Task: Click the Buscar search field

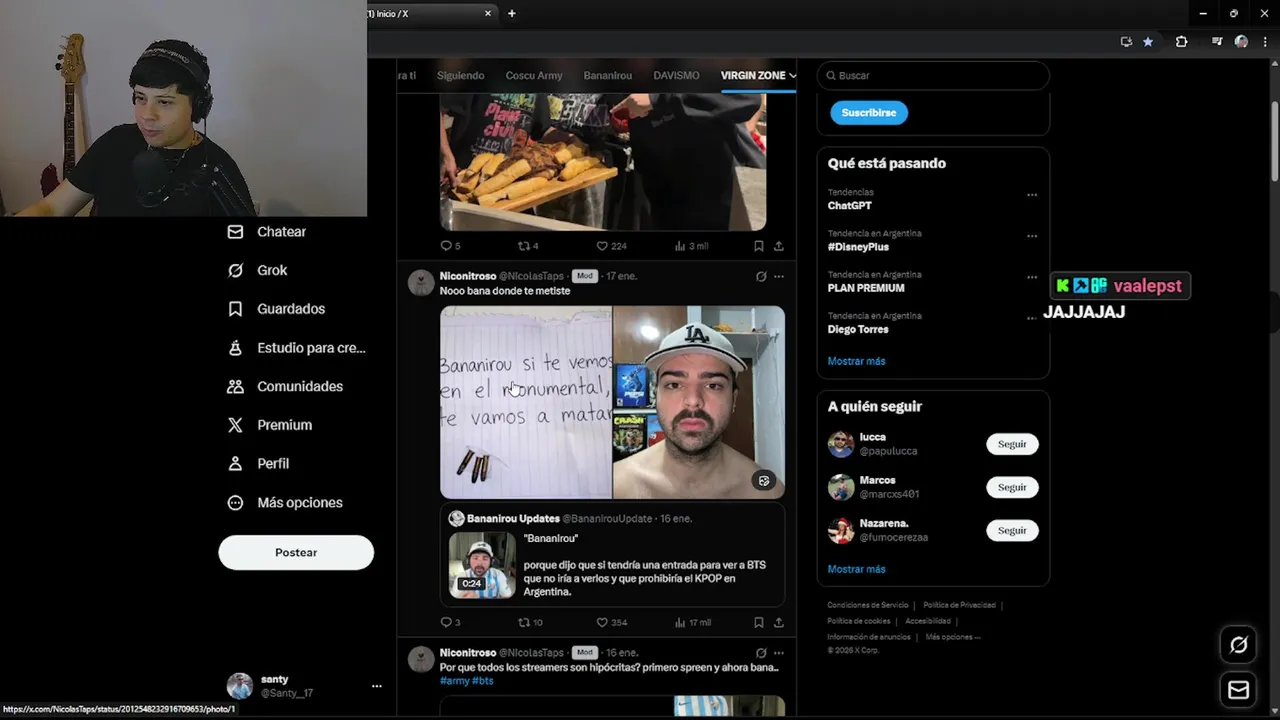Action: 933,75
